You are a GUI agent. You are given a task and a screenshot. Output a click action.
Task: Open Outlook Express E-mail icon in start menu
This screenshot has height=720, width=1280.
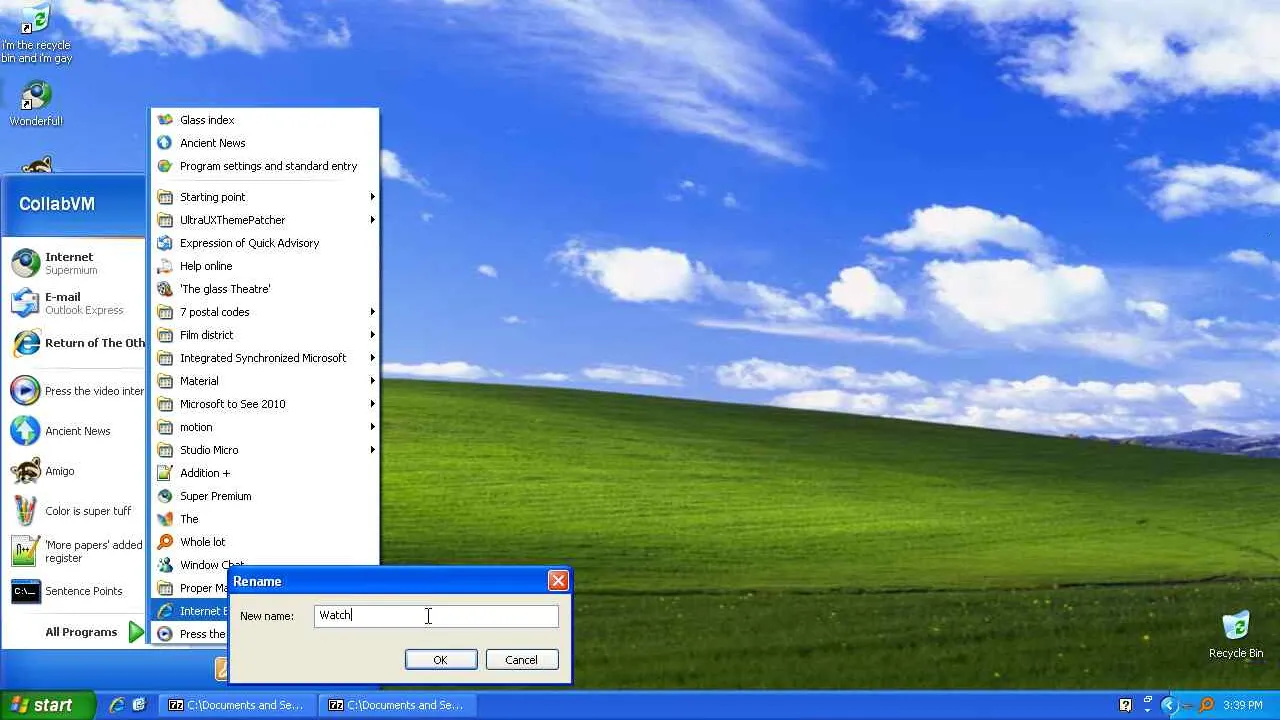pos(25,303)
